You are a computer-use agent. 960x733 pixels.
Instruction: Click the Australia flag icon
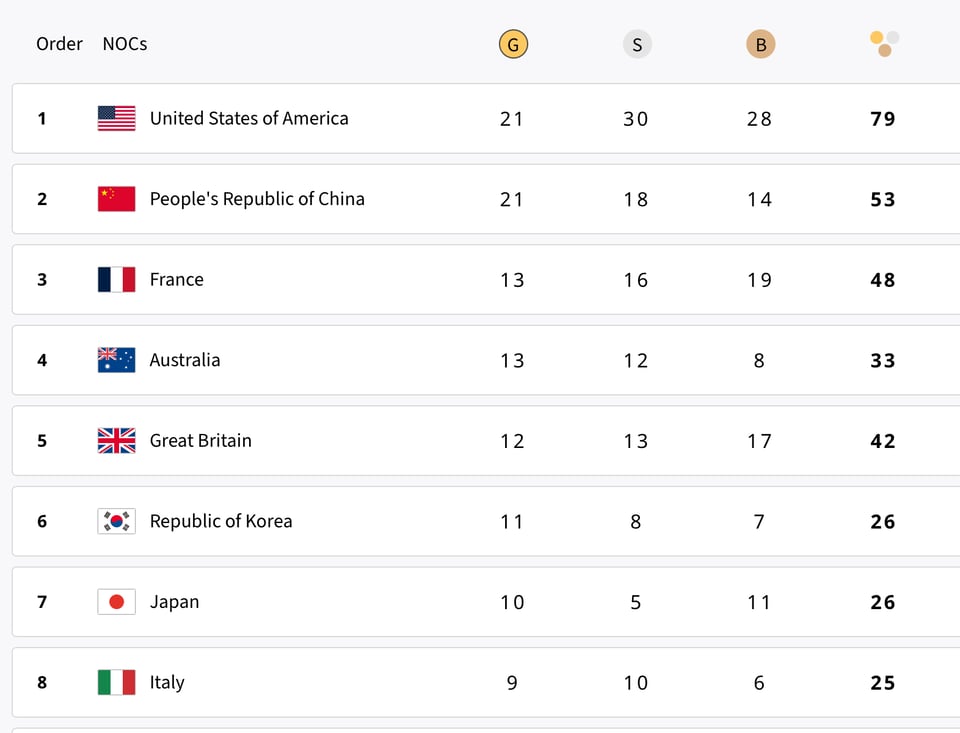(x=116, y=360)
